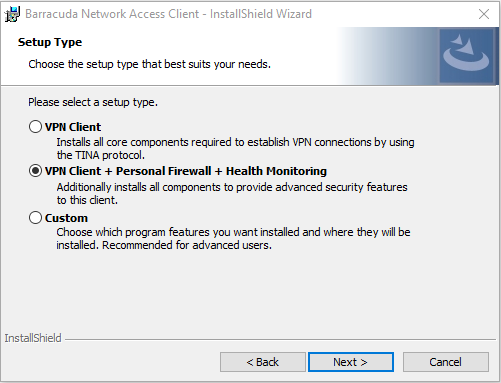Image resolution: width=501 pixels, height=383 pixels.
Task: Click the window title "Barracuda Network Access Client"
Action: [112, 14]
